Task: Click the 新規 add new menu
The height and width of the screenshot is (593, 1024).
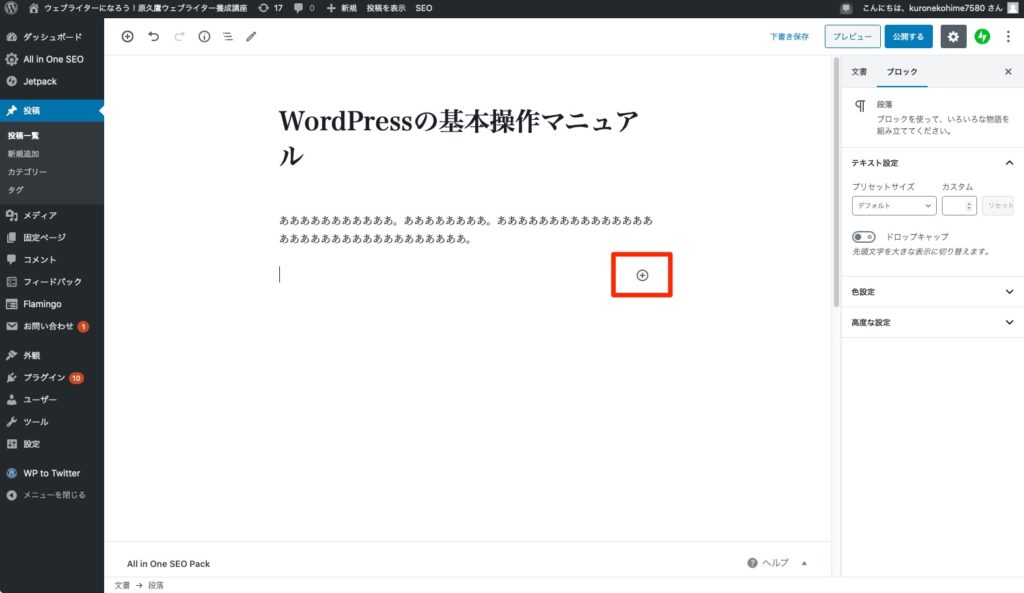Action: pyautogui.click(x=342, y=8)
